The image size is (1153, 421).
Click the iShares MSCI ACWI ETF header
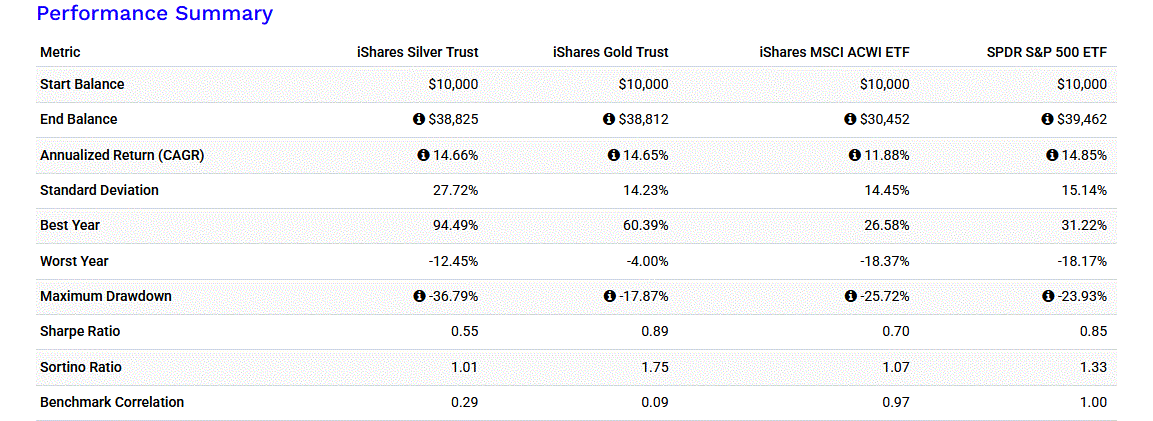point(834,52)
